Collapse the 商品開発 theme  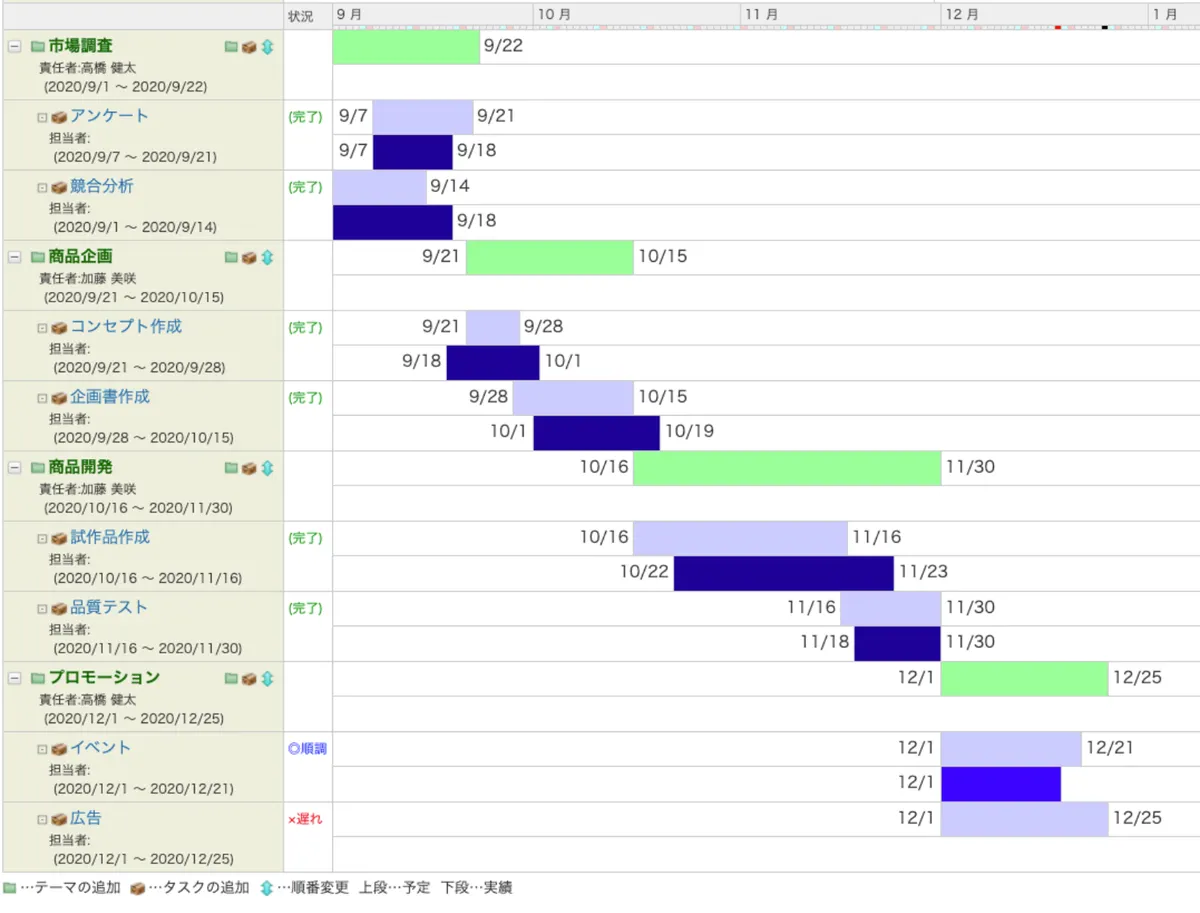click(14, 468)
